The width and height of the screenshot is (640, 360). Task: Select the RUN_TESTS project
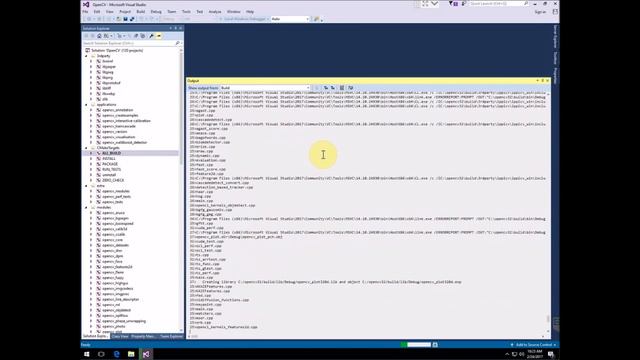(x=111, y=169)
